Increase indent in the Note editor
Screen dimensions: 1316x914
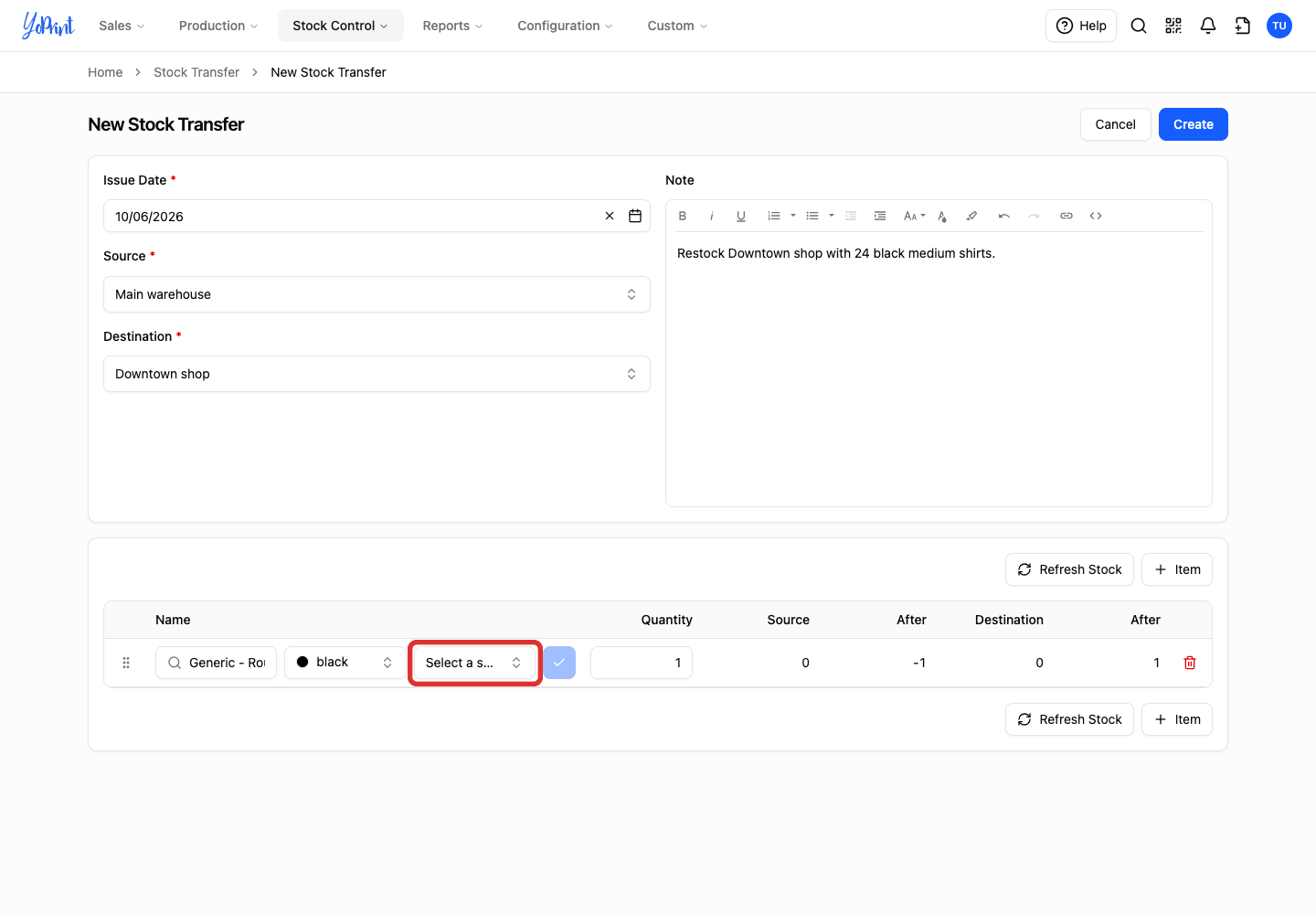tap(880, 216)
